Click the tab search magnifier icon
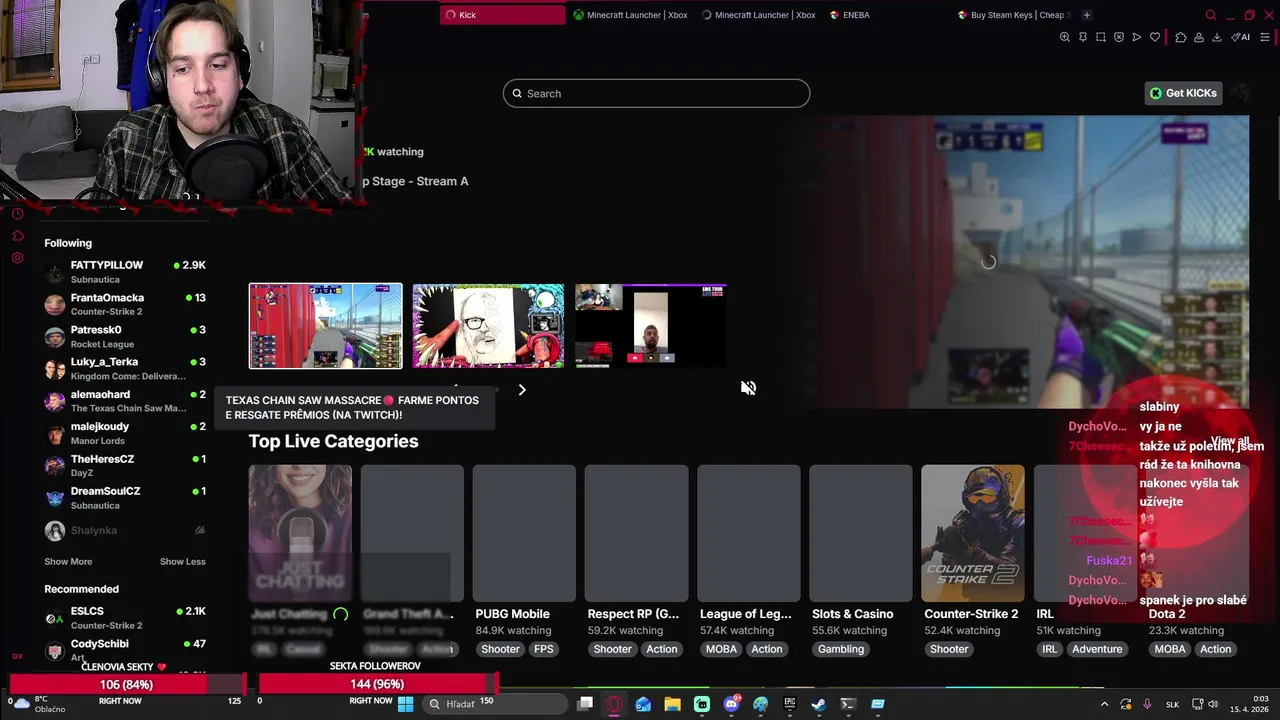Viewport: 1280px width, 720px height. pos(1210,15)
